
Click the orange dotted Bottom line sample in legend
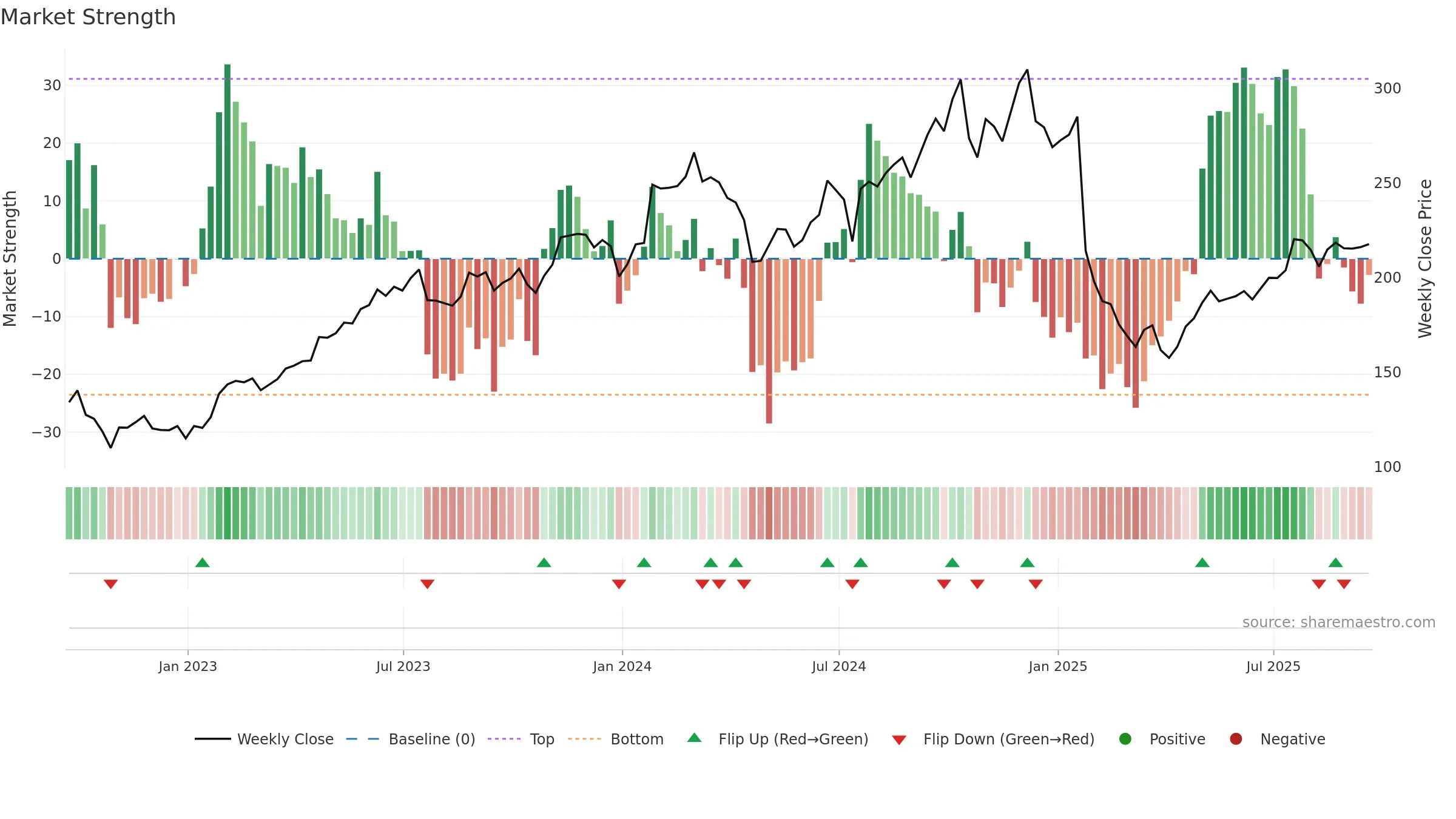pyautogui.click(x=585, y=739)
